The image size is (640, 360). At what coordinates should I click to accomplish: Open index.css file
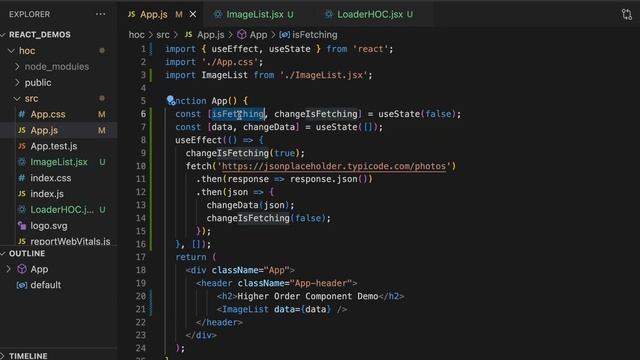pos(51,178)
